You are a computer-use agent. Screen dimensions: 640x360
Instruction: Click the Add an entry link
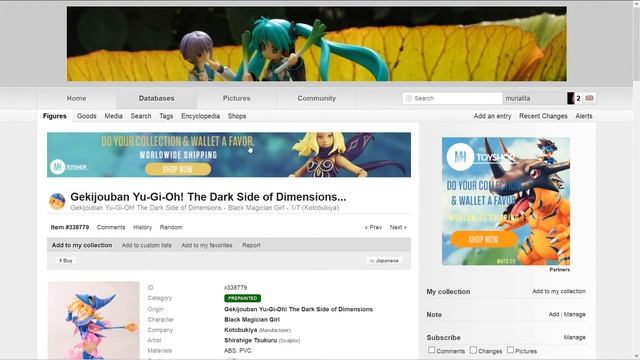pyautogui.click(x=492, y=116)
